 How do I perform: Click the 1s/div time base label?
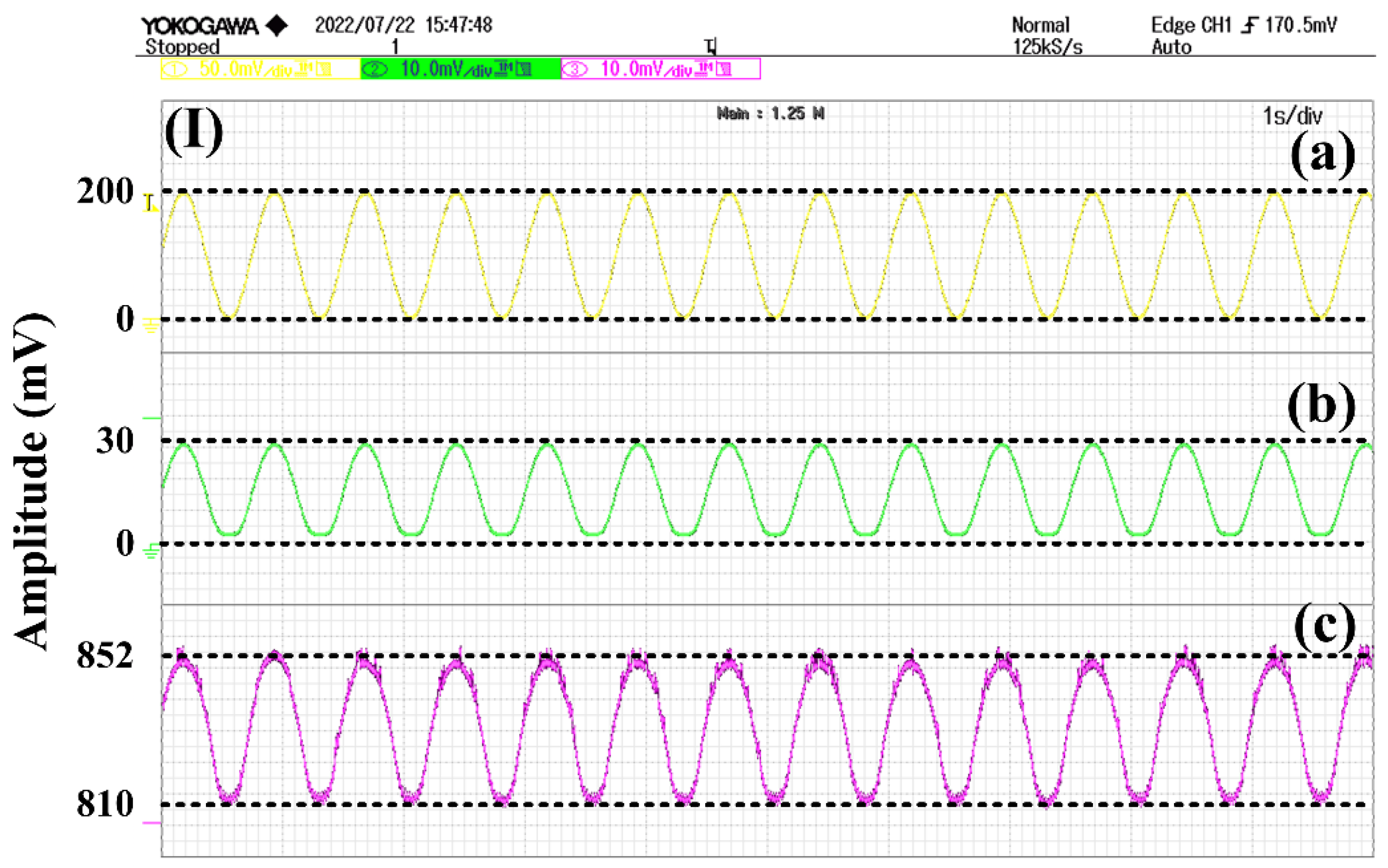pyautogui.click(x=1292, y=116)
